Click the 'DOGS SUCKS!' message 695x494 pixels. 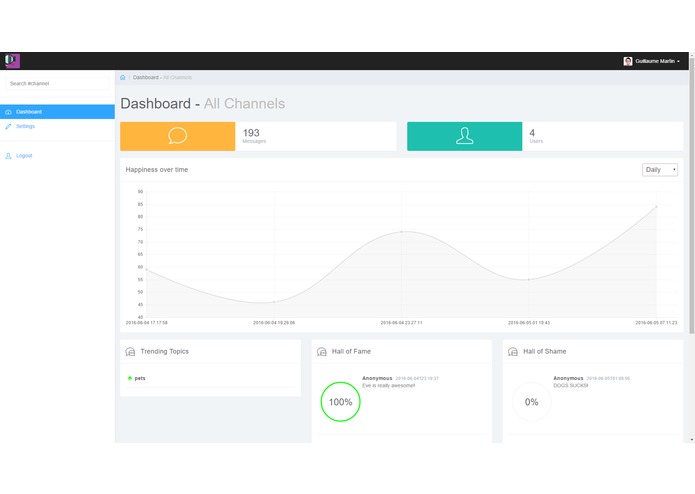(570, 386)
